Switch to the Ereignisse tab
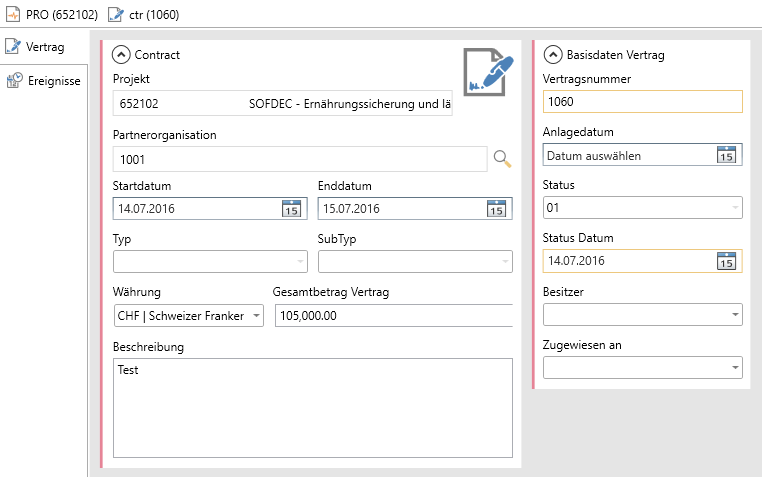This screenshot has width=762, height=477. coord(44,80)
